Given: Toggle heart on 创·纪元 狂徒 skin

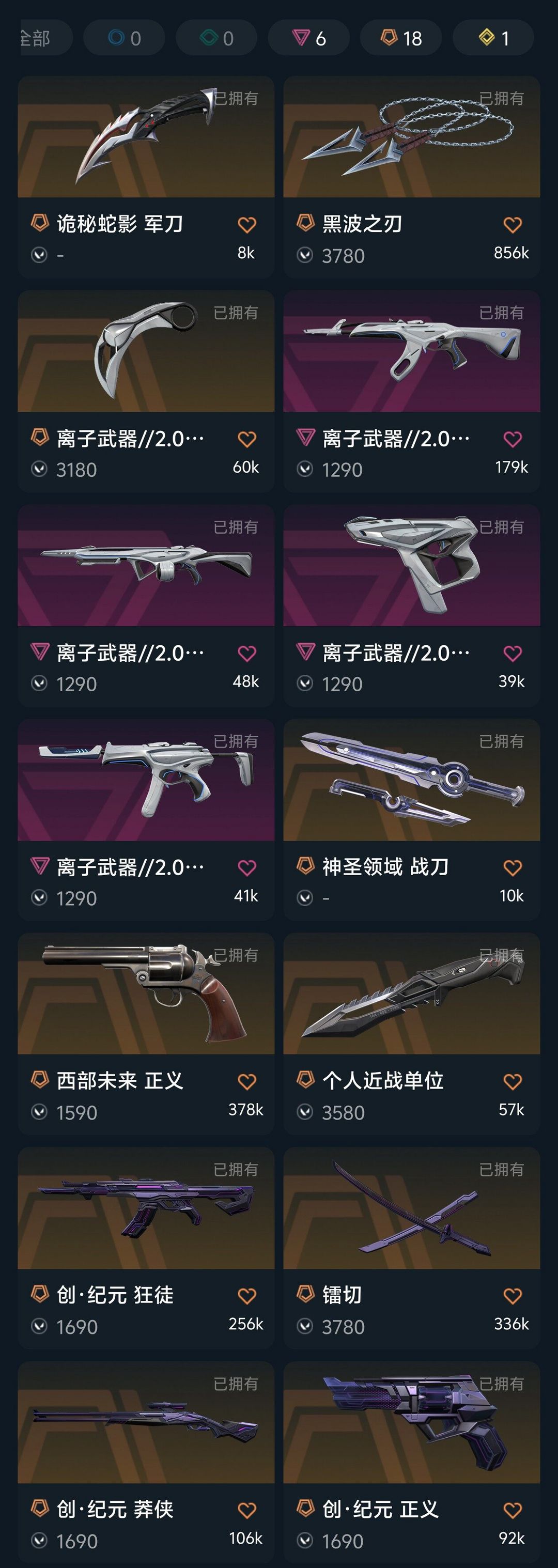Looking at the screenshot, I should point(246,1297).
